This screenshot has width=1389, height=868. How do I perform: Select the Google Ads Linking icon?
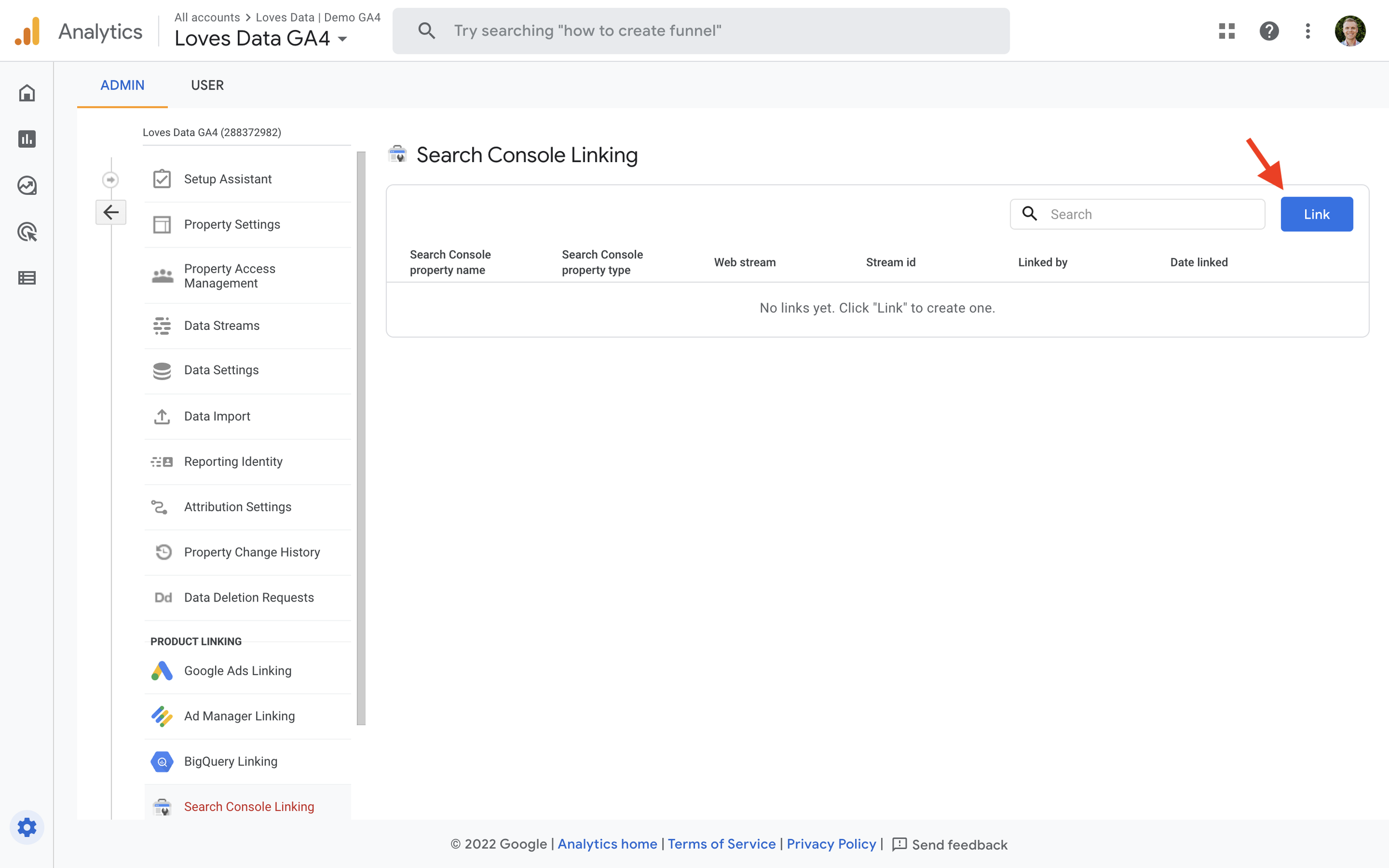162,670
